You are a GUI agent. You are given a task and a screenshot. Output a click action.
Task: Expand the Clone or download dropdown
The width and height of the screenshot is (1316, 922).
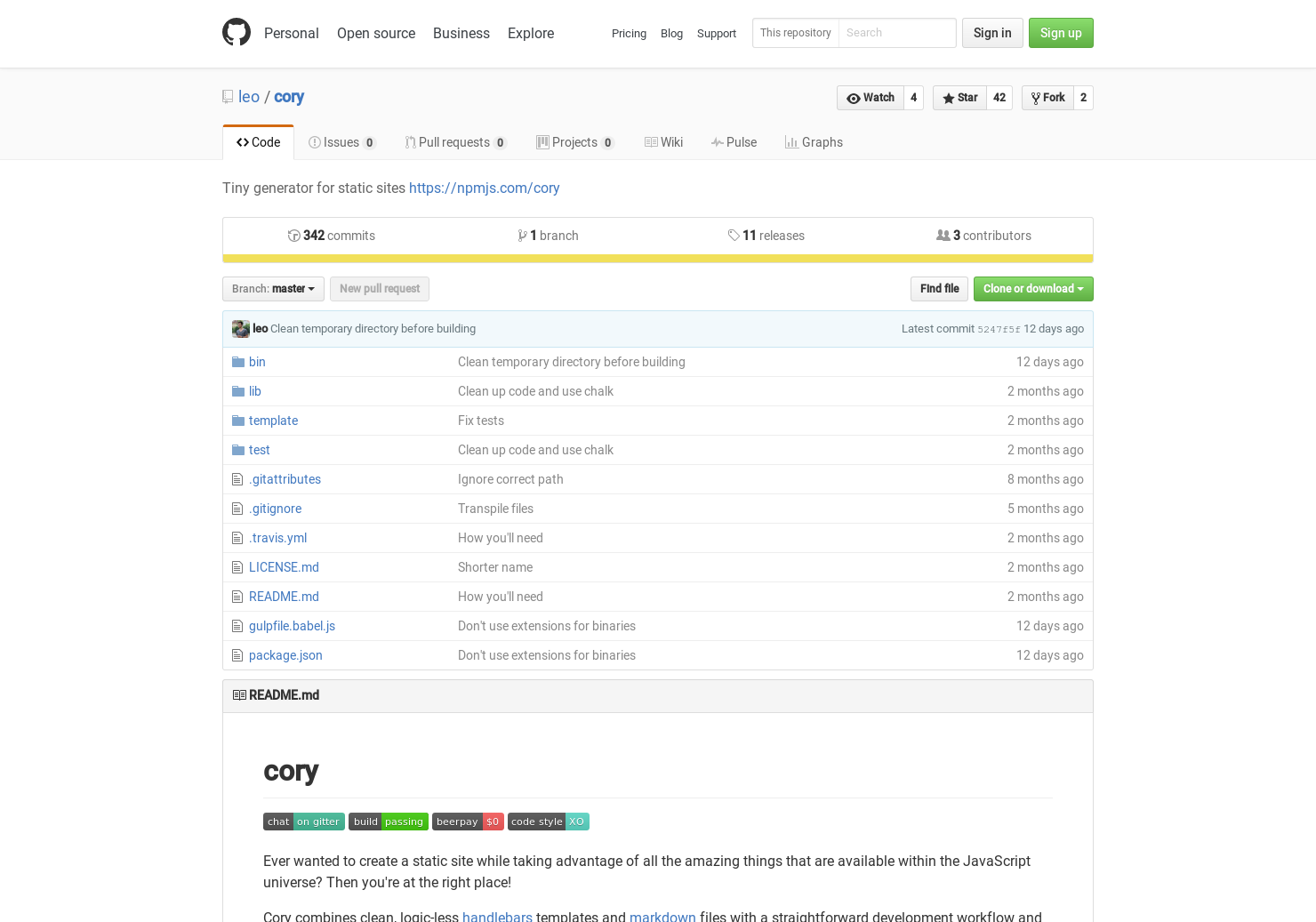(x=1033, y=289)
